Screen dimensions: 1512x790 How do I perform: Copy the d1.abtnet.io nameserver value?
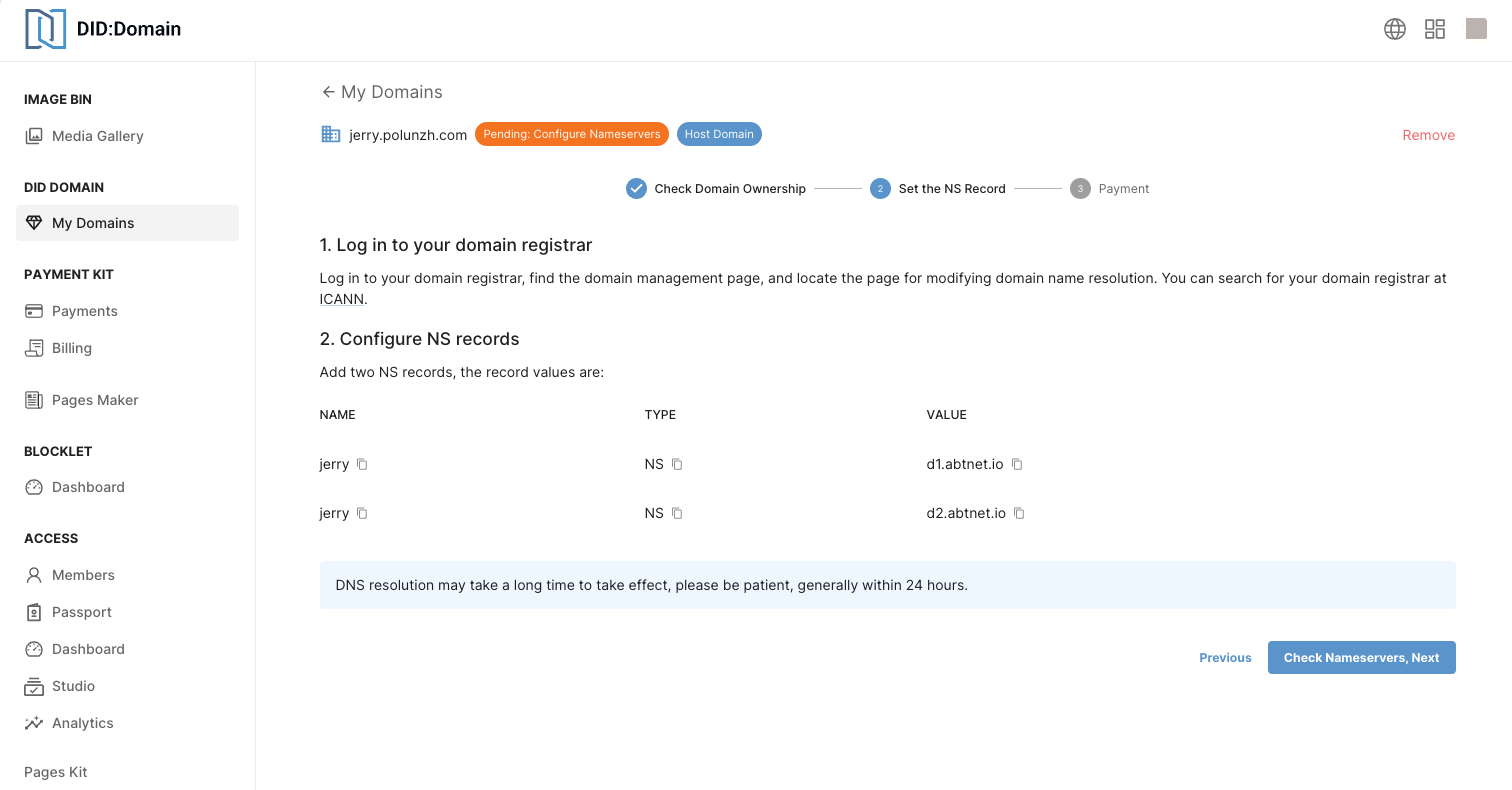click(x=1017, y=464)
